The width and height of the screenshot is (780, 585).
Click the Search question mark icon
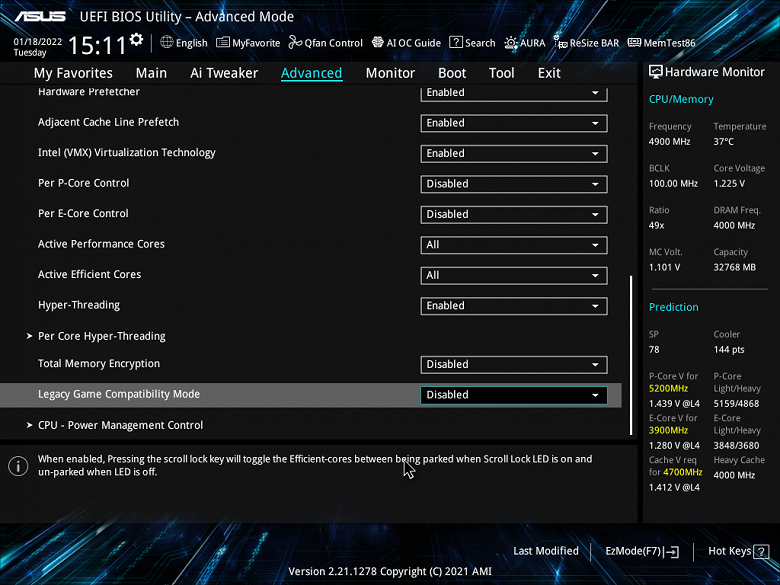[456, 42]
